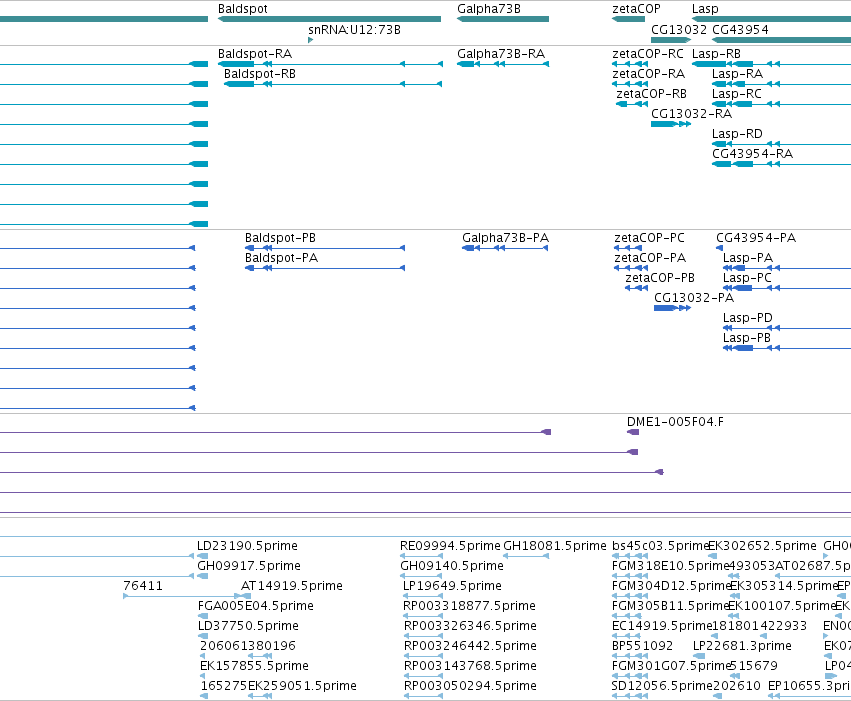Open the 206061380196 feature label
Viewport: 851px width, 701px height.
tap(247, 646)
